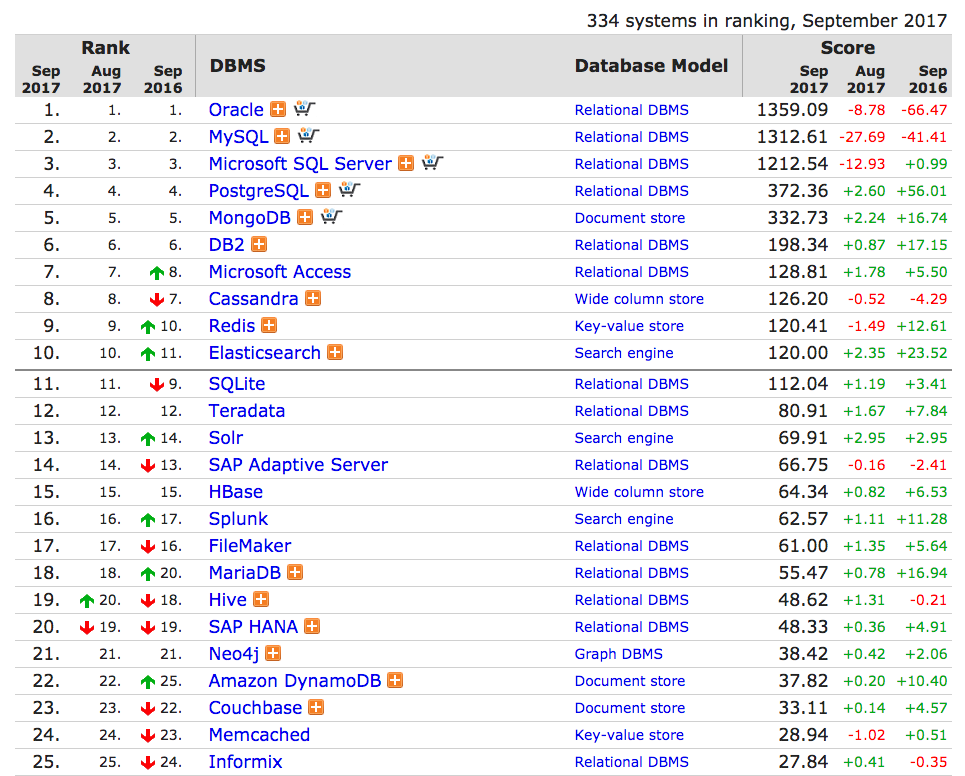The width and height of the screenshot is (965, 776).
Task: Expand the orange plus next to Oracle
Action: tap(278, 110)
